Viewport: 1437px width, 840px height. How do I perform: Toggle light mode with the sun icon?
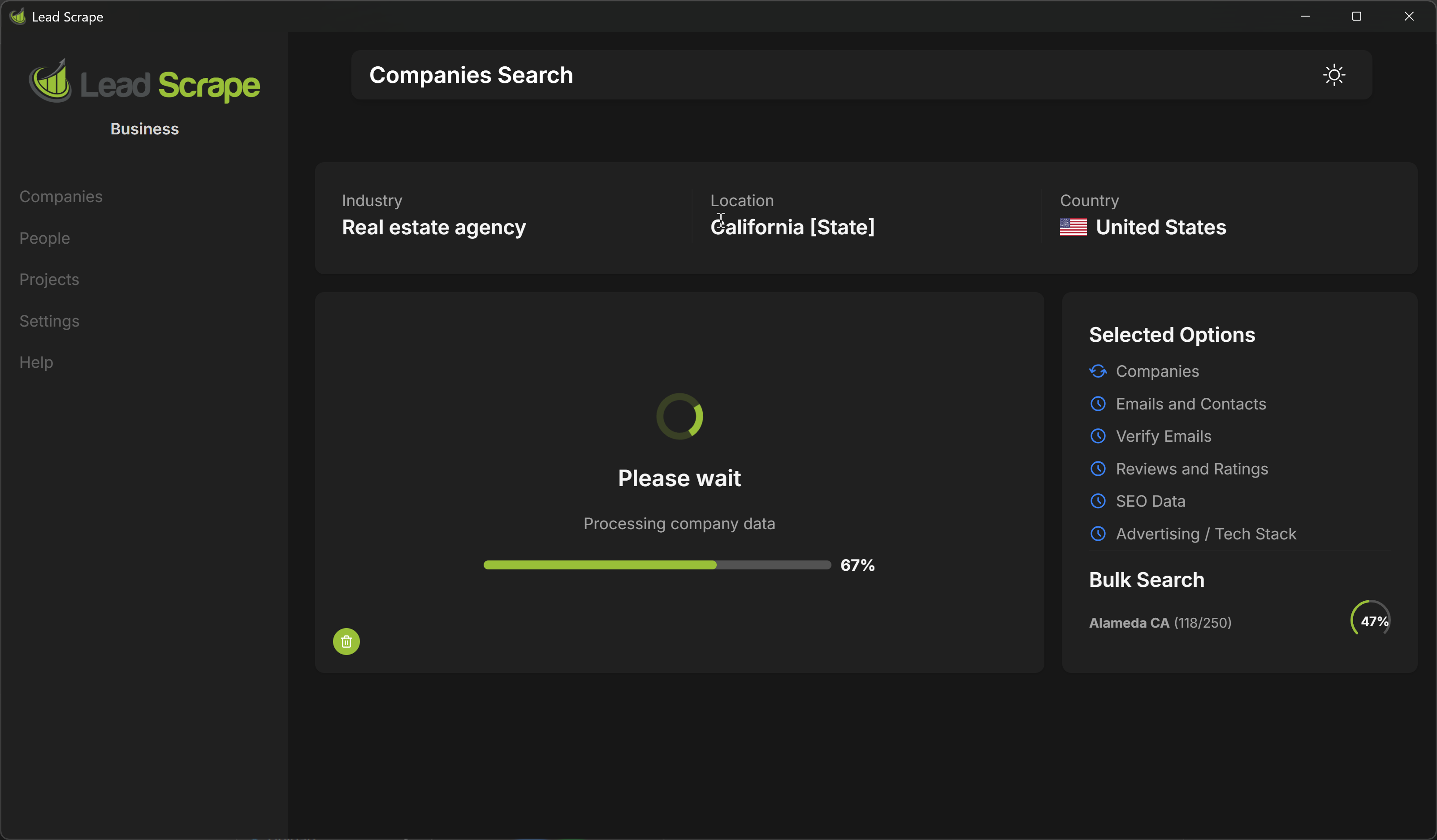point(1333,75)
